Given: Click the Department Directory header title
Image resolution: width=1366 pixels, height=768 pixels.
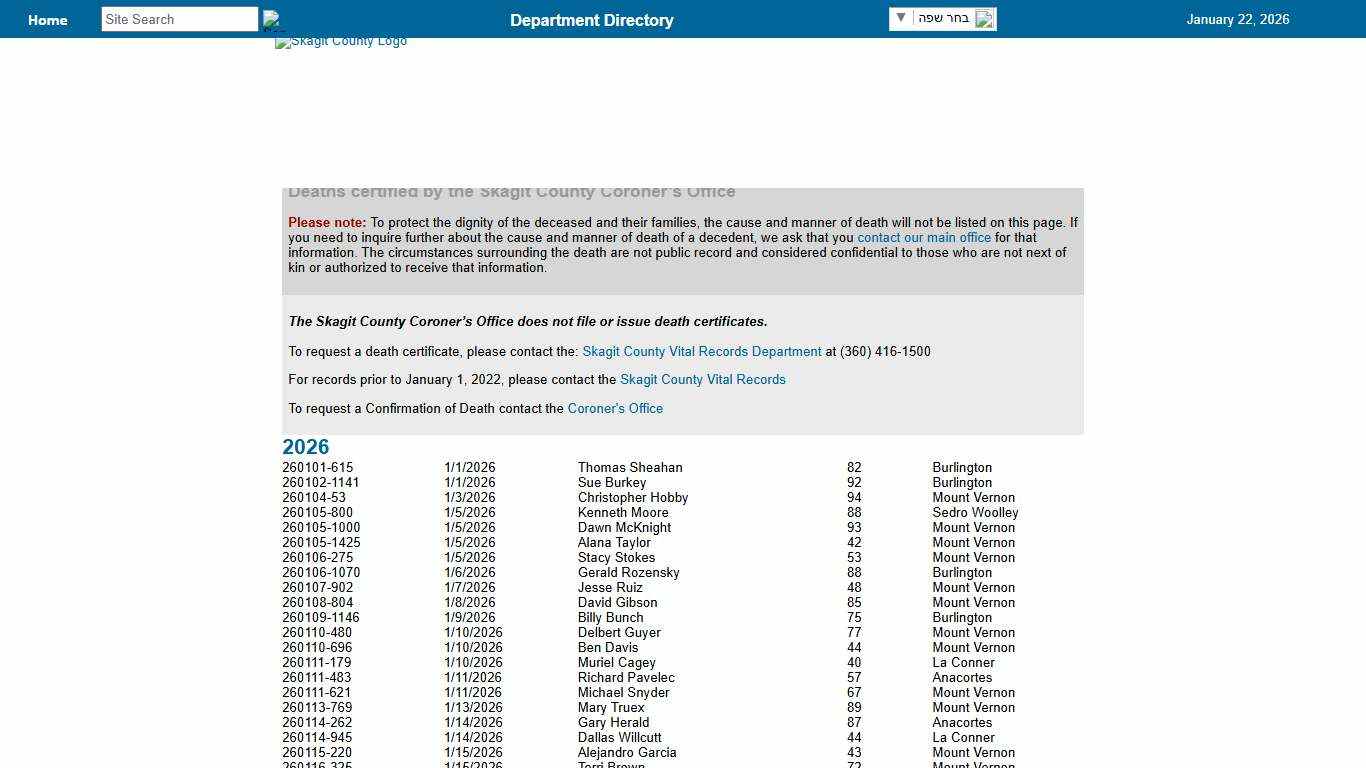Looking at the screenshot, I should (591, 19).
